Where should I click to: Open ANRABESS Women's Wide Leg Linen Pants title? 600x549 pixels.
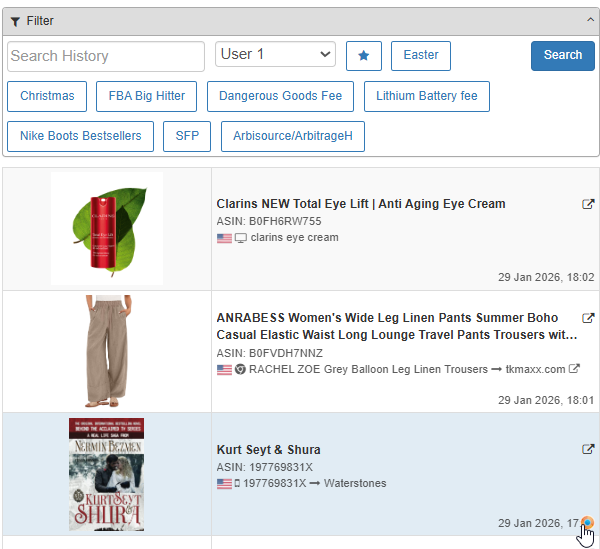pyautogui.click(x=397, y=326)
